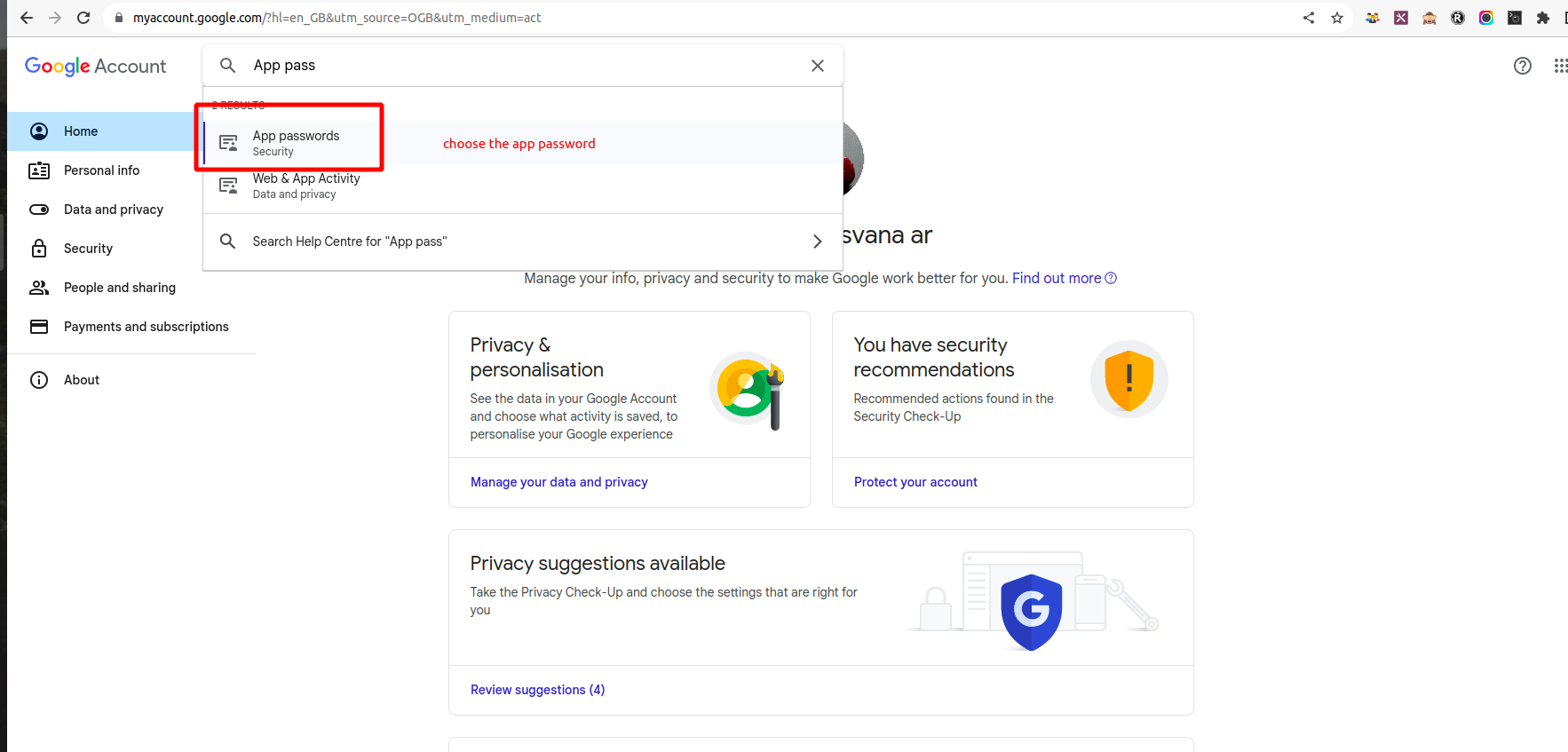
Task: Click the Google Account logo
Action: click(95, 67)
